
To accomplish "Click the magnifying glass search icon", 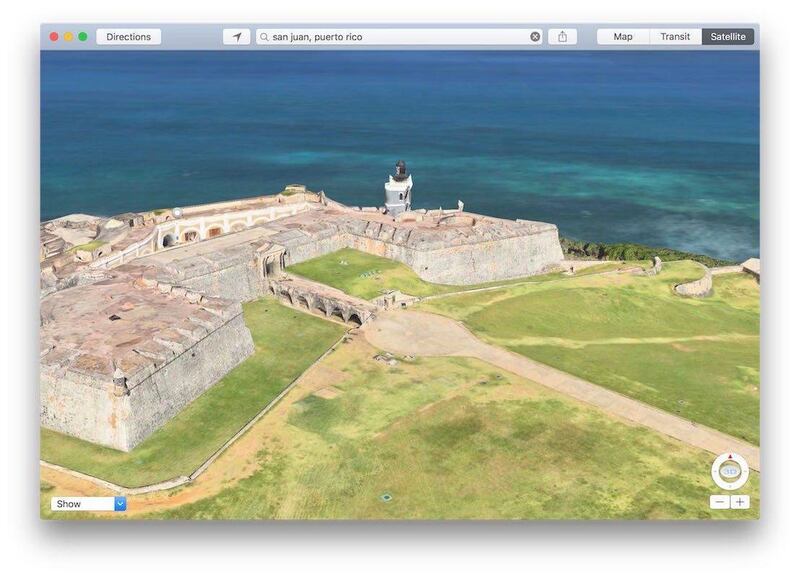I will coord(264,37).
